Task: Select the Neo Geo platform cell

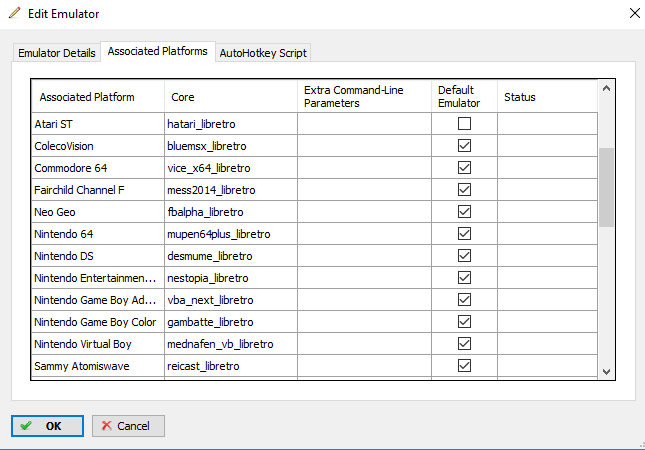Action: tap(98, 212)
